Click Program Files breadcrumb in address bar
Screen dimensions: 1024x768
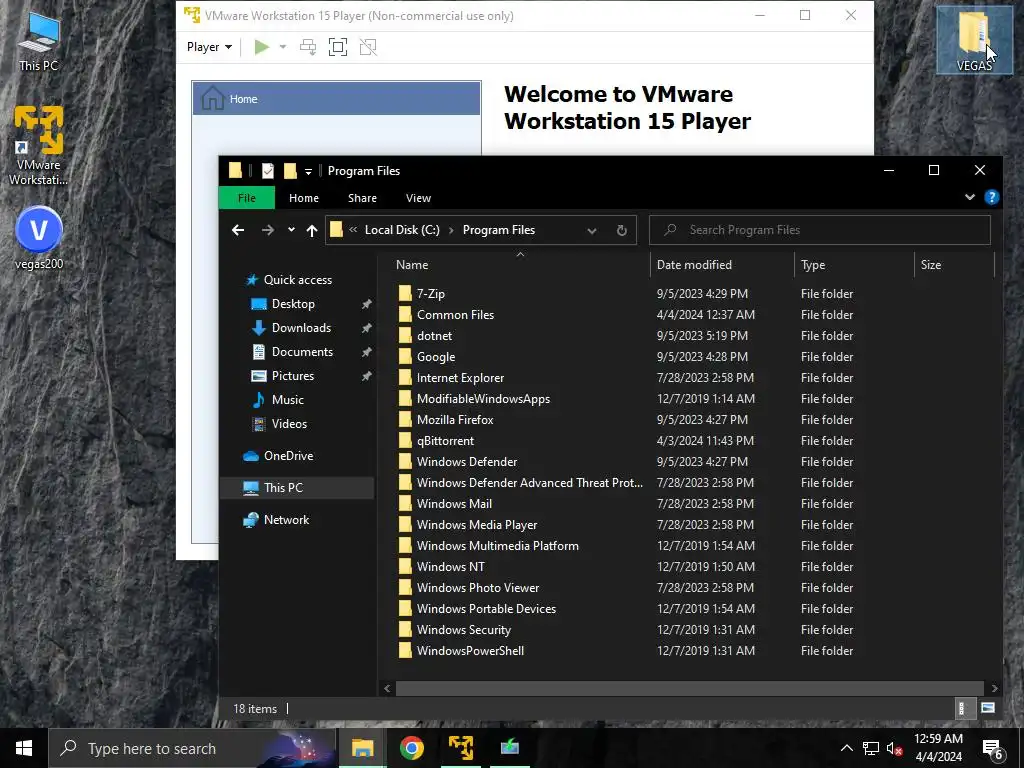(499, 230)
